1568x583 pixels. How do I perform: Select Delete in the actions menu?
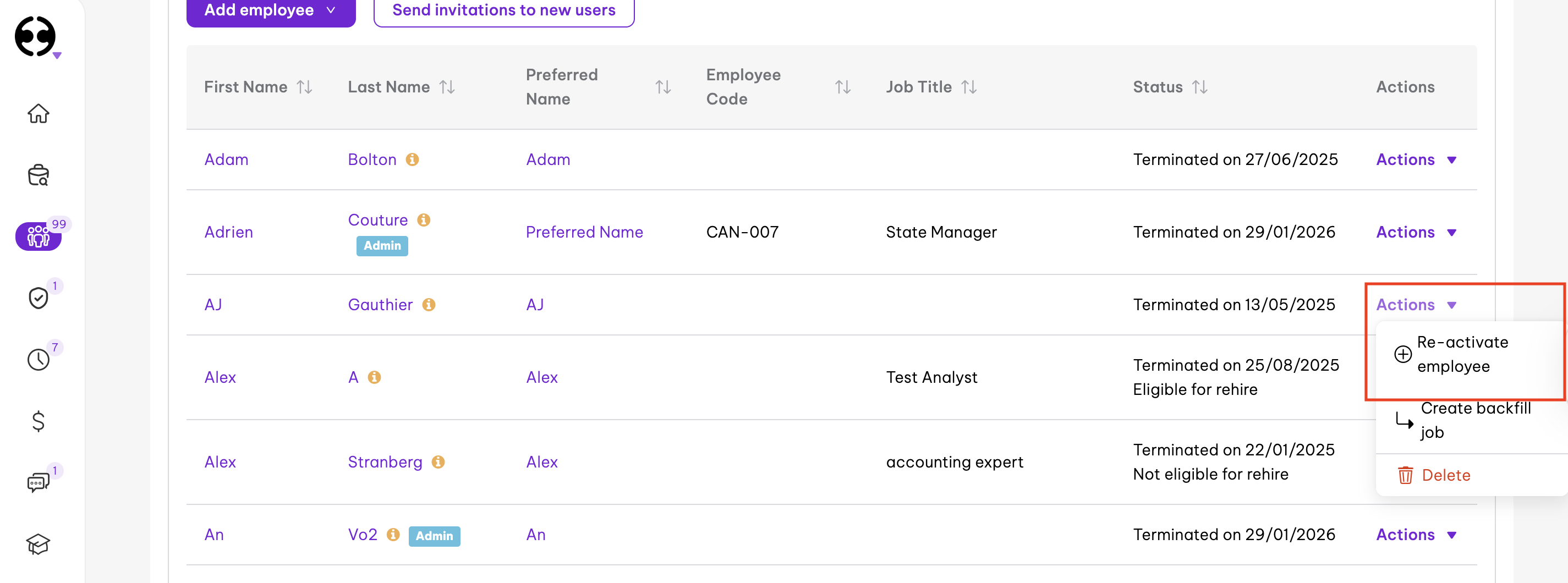click(x=1445, y=475)
